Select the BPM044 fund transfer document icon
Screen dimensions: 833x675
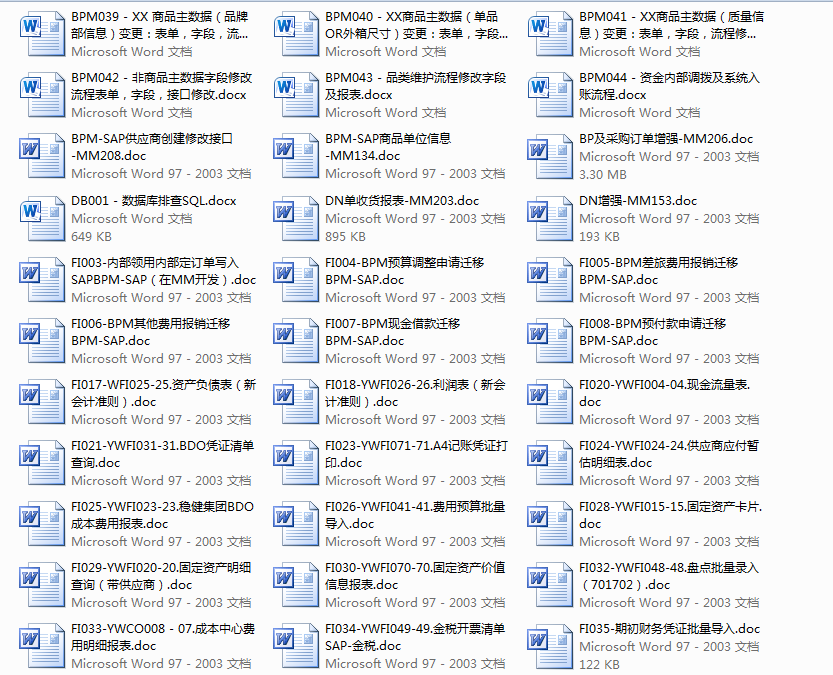coord(550,96)
